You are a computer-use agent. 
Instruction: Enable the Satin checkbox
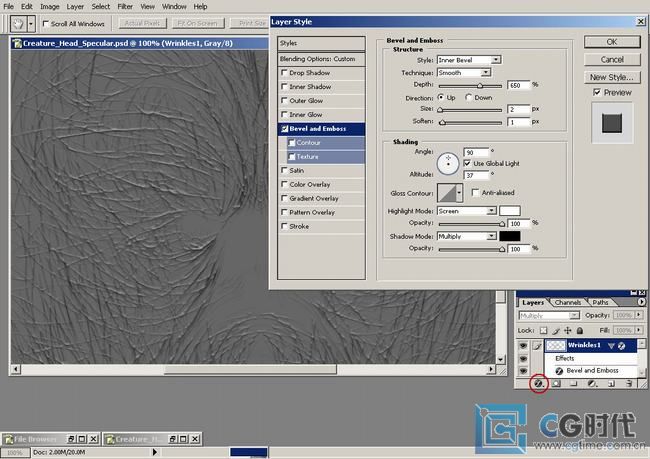(284, 170)
